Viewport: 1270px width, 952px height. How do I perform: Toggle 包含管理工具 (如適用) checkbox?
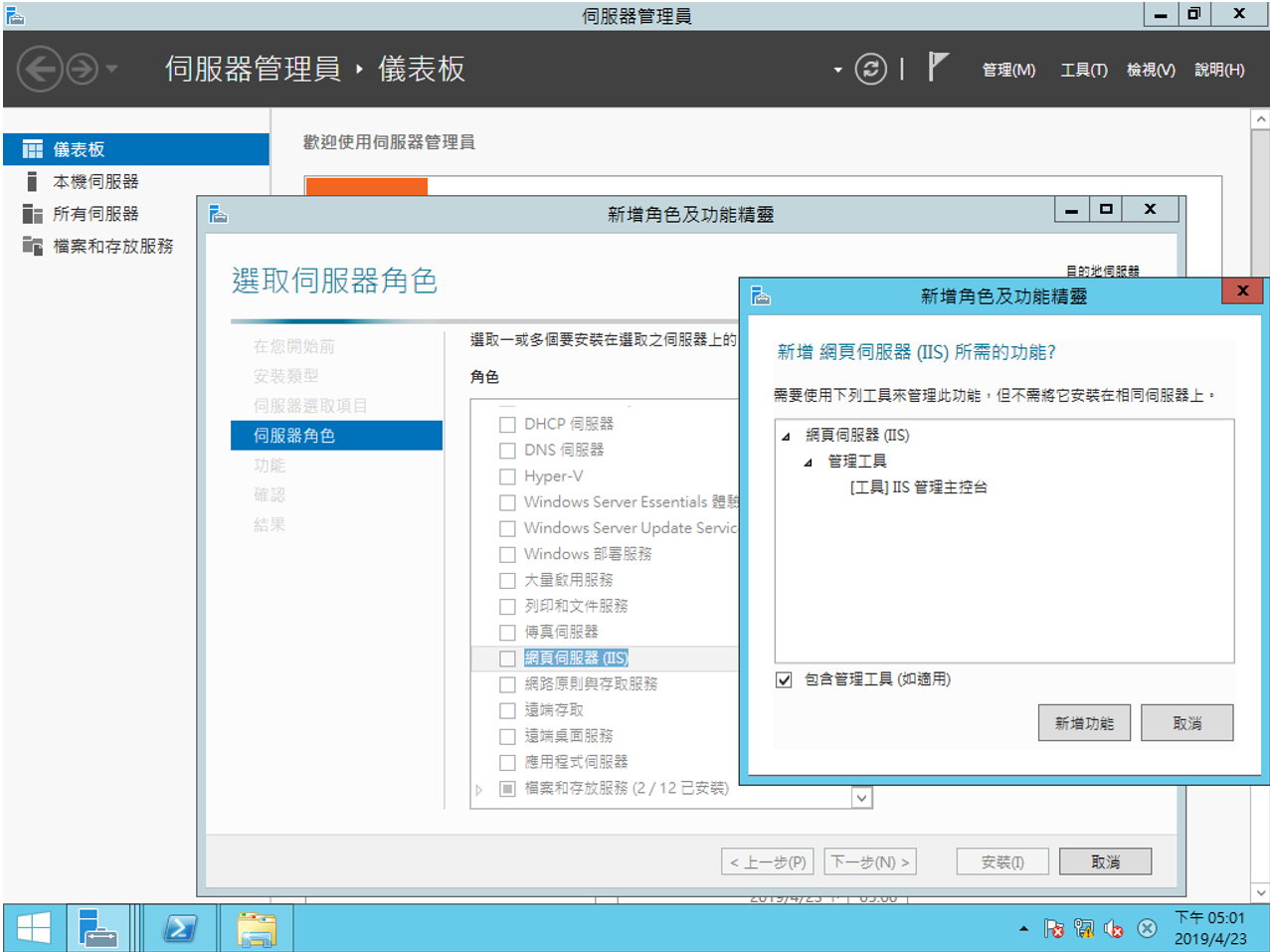point(784,679)
